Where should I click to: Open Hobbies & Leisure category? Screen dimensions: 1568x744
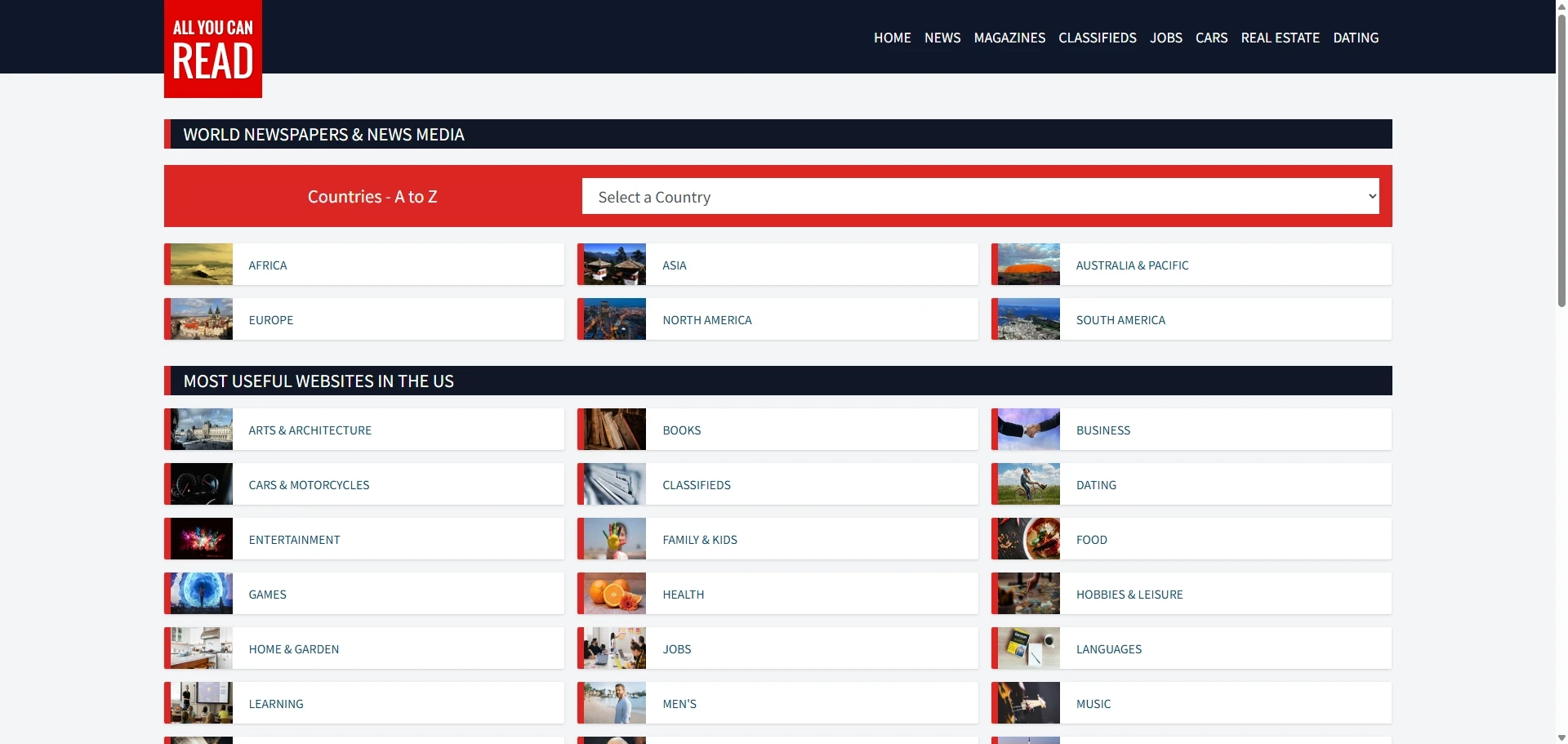[1129, 595]
